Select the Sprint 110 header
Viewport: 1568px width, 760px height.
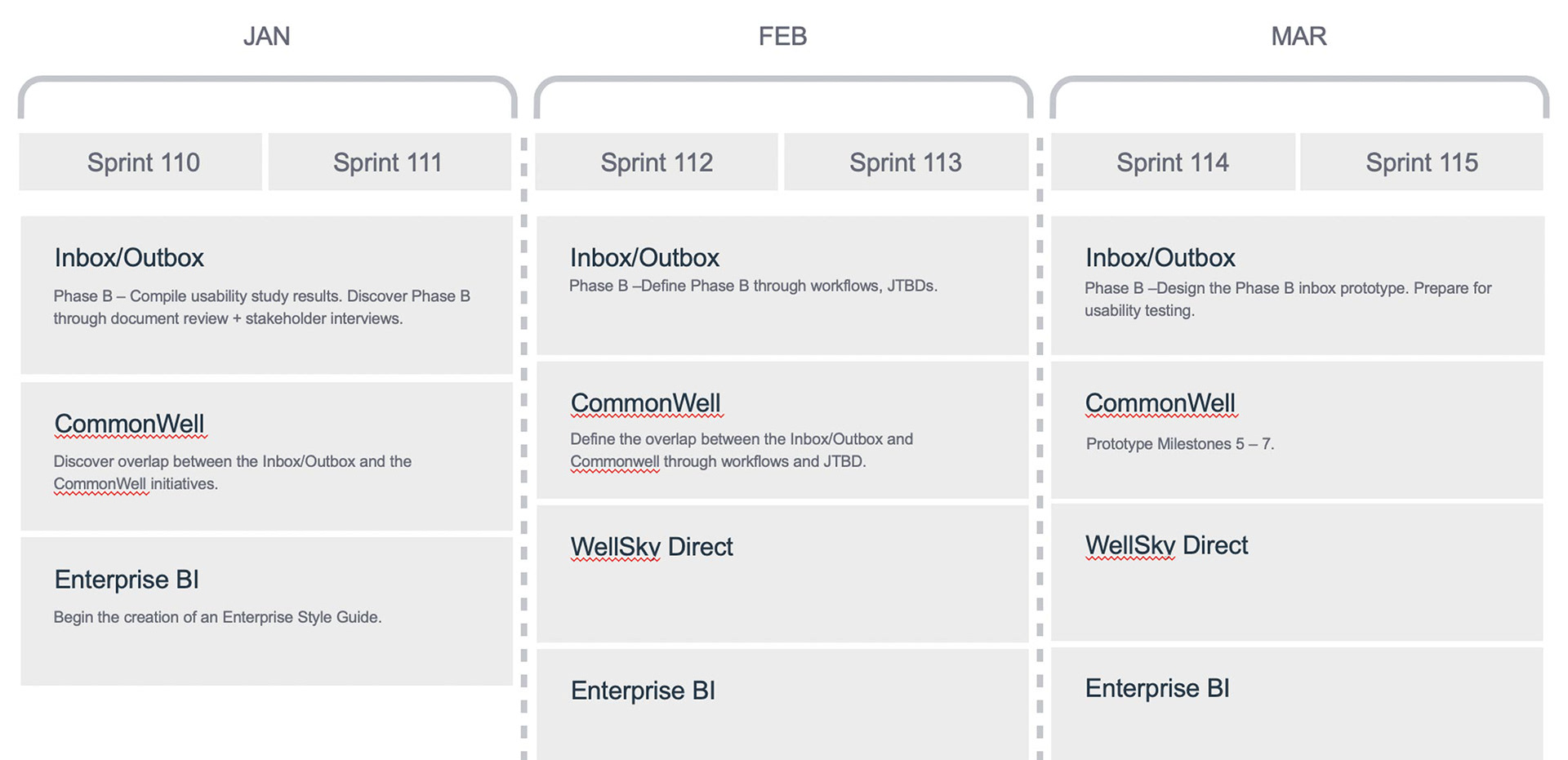point(140,162)
